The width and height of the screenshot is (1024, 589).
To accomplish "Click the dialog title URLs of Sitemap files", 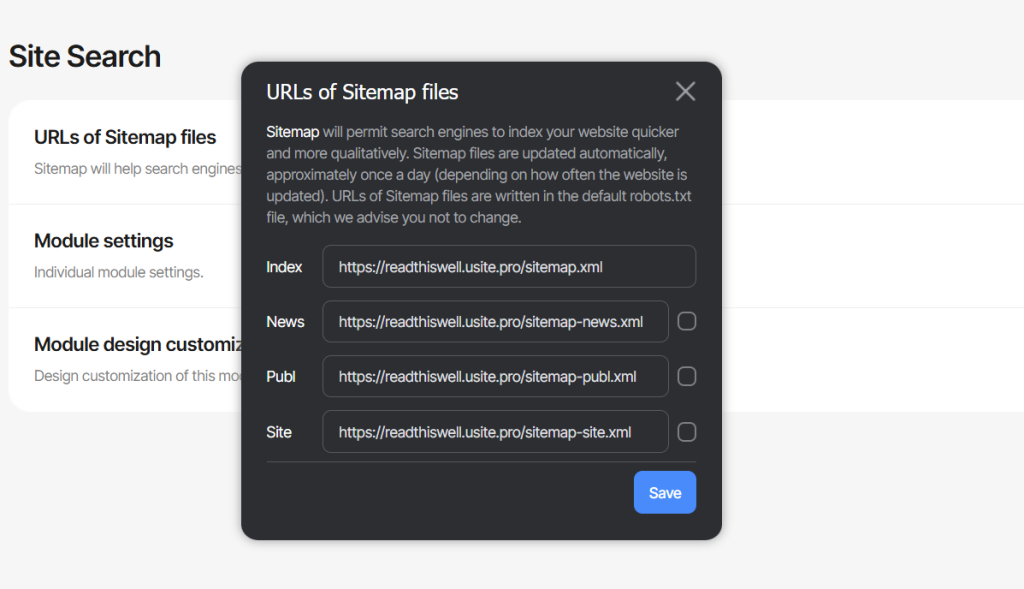I will [362, 92].
